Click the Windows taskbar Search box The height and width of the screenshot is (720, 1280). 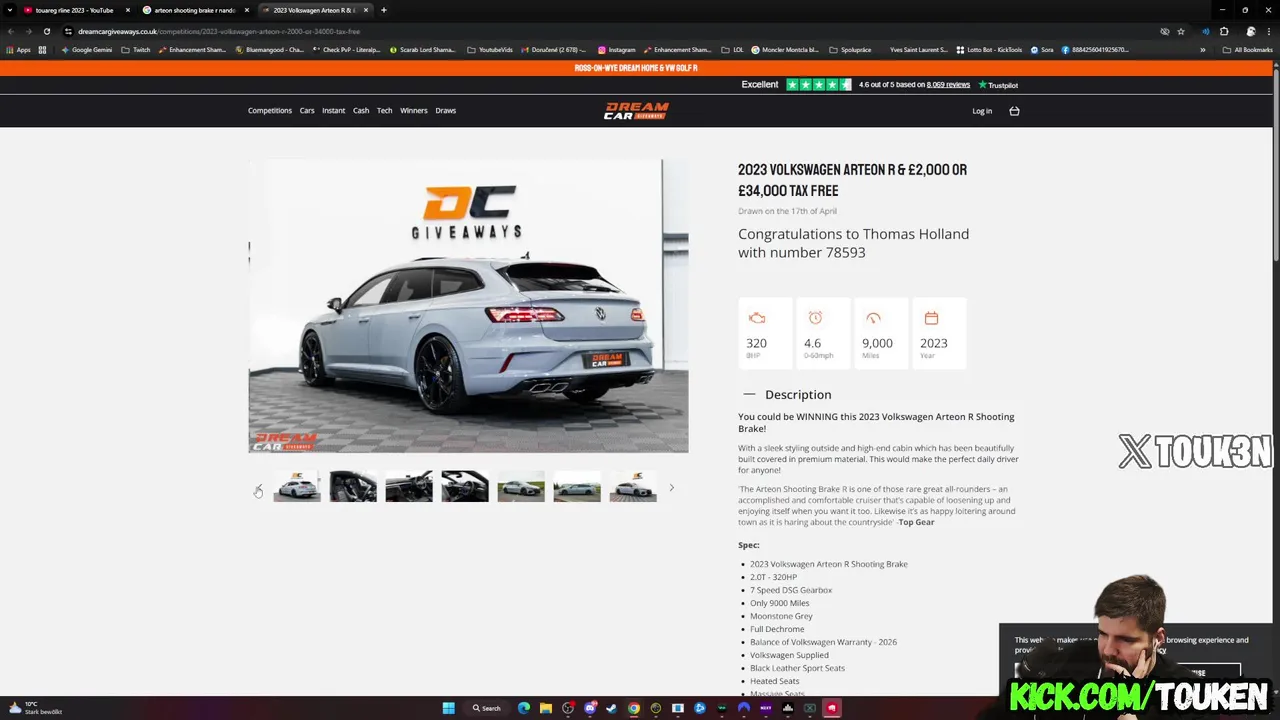[x=487, y=708]
